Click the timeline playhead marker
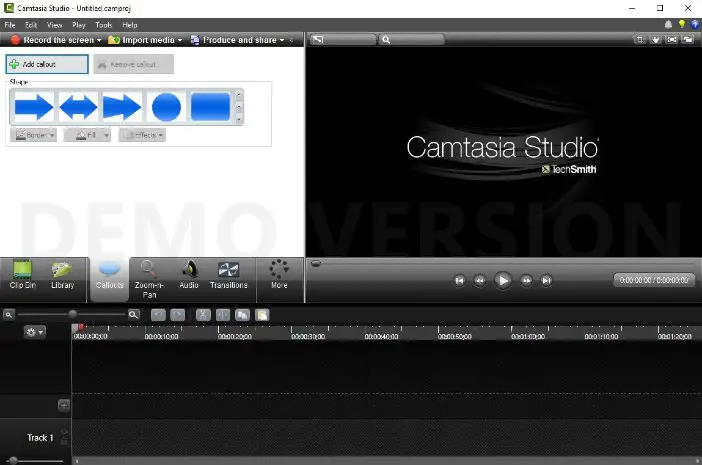The image size is (702, 465). pos(78,328)
